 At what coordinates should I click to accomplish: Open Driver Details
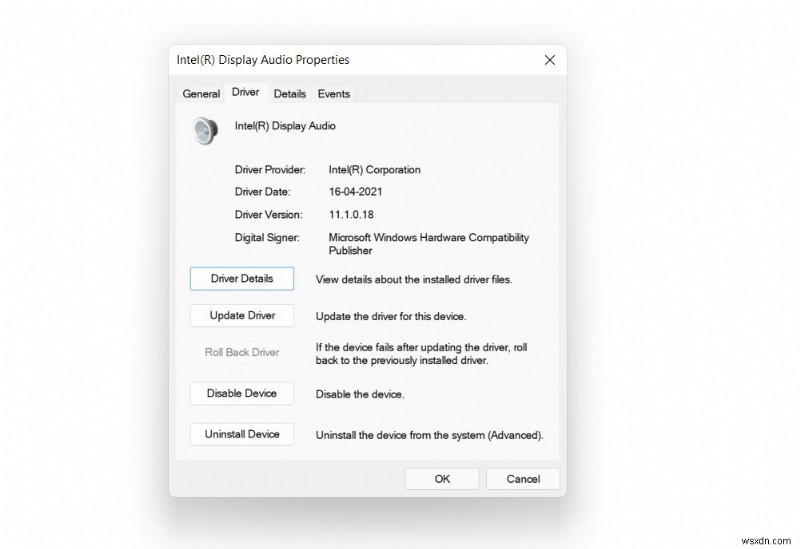242,279
